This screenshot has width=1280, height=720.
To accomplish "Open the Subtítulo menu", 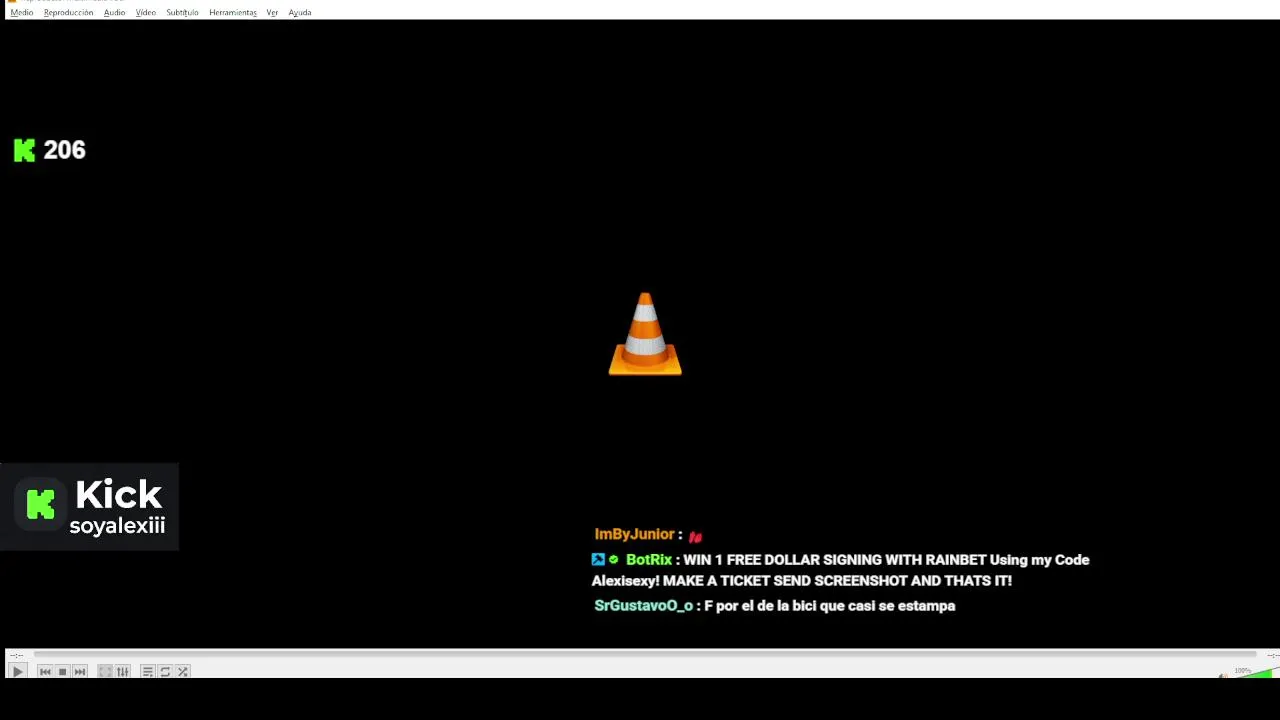I will click(x=182, y=13).
